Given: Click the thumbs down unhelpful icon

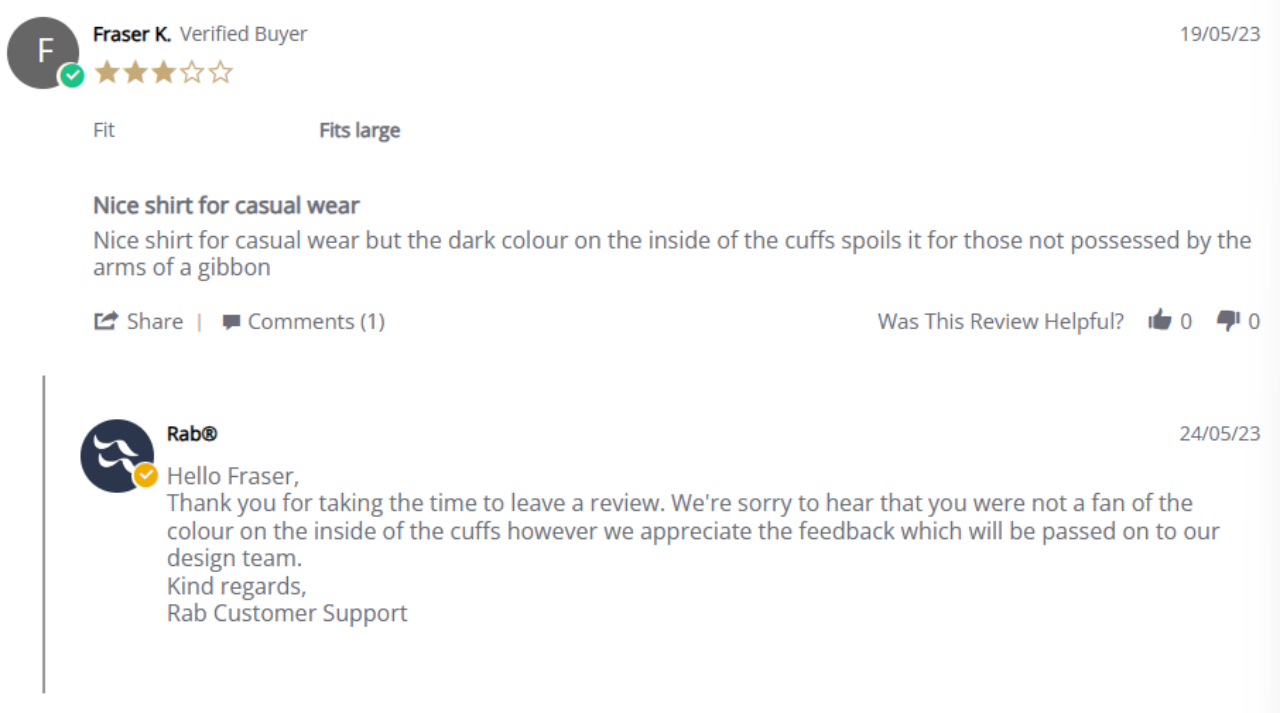Looking at the screenshot, I should tap(1228, 321).
